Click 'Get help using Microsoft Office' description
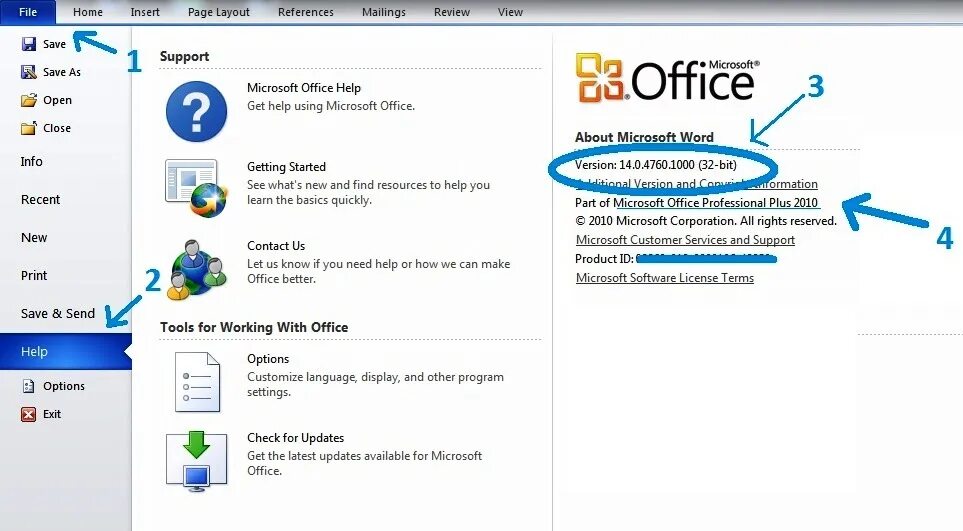963x531 pixels. coord(331,106)
